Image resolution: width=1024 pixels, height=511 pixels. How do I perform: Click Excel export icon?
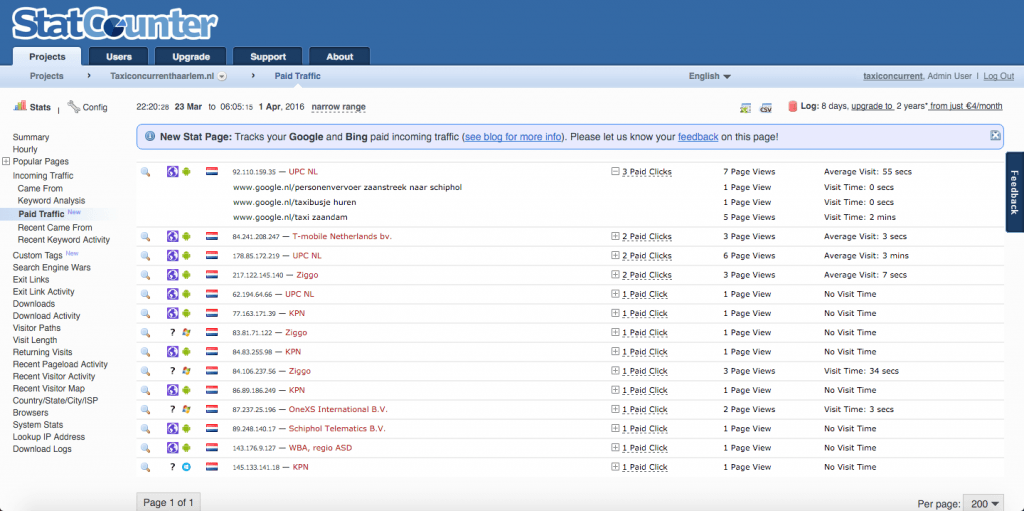[x=745, y=107]
